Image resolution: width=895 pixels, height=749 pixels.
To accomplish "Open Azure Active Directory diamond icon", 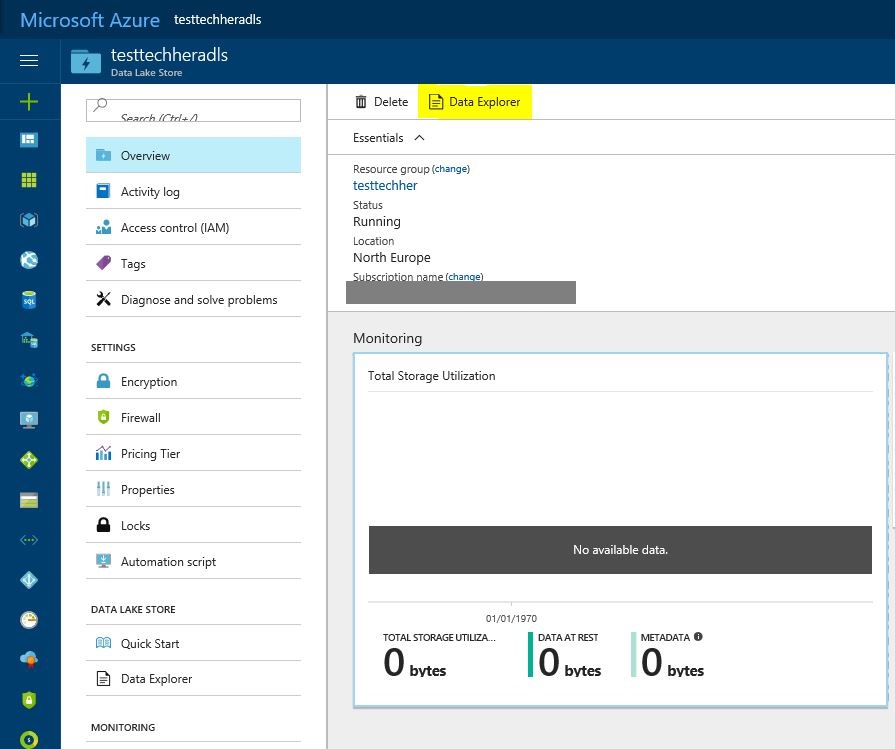I will click(29, 580).
